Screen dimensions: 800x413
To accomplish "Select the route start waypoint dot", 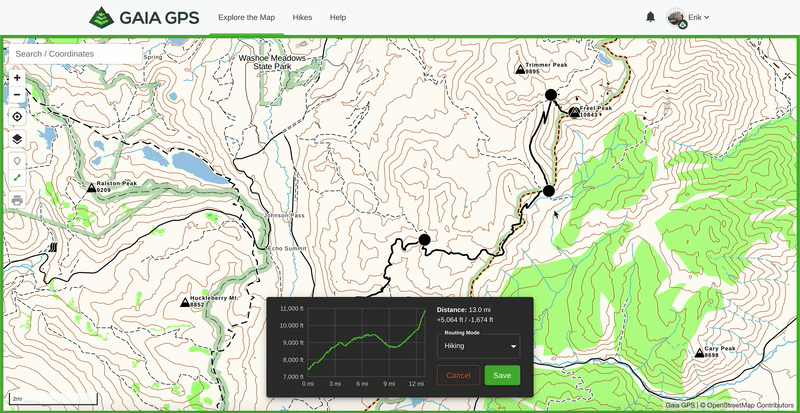I will coord(424,239).
